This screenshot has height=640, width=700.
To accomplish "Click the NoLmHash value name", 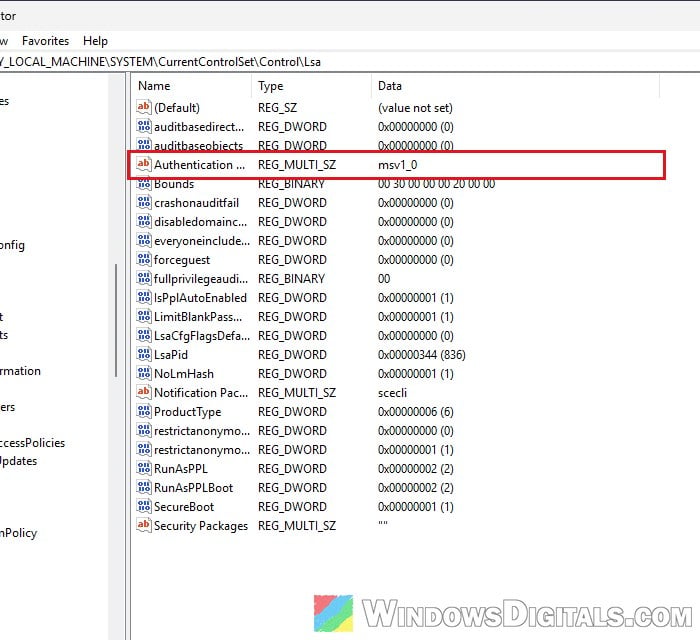I will click(x=184, y=374).
